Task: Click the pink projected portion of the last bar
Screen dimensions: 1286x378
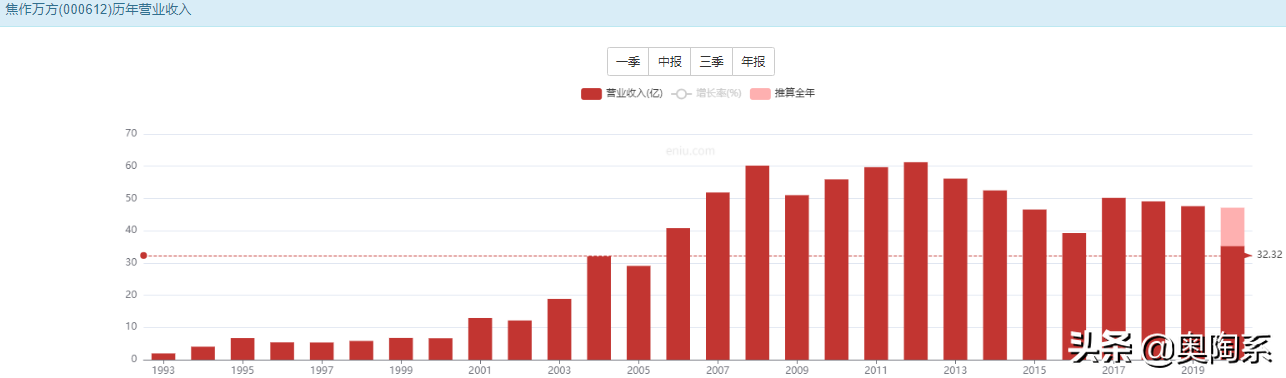Action: point(1232,227)
